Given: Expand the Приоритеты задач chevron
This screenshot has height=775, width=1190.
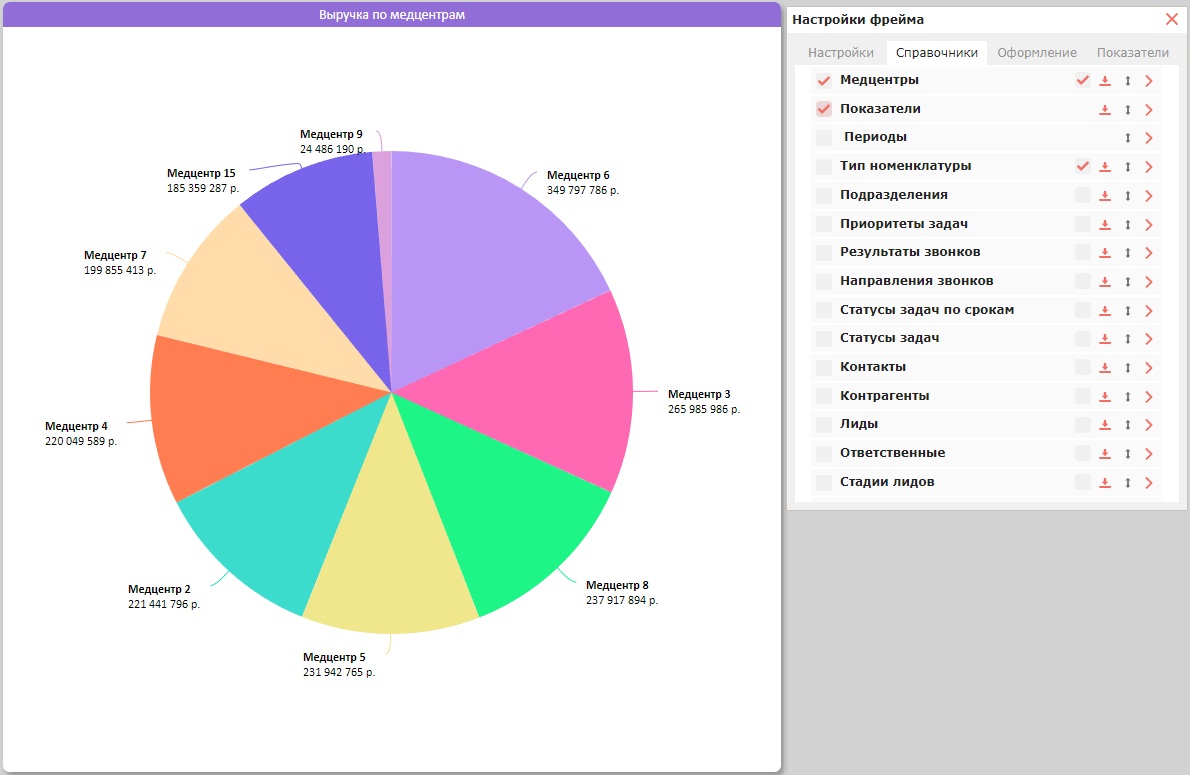Looking at the screenshot, I should pos(1149,225).
